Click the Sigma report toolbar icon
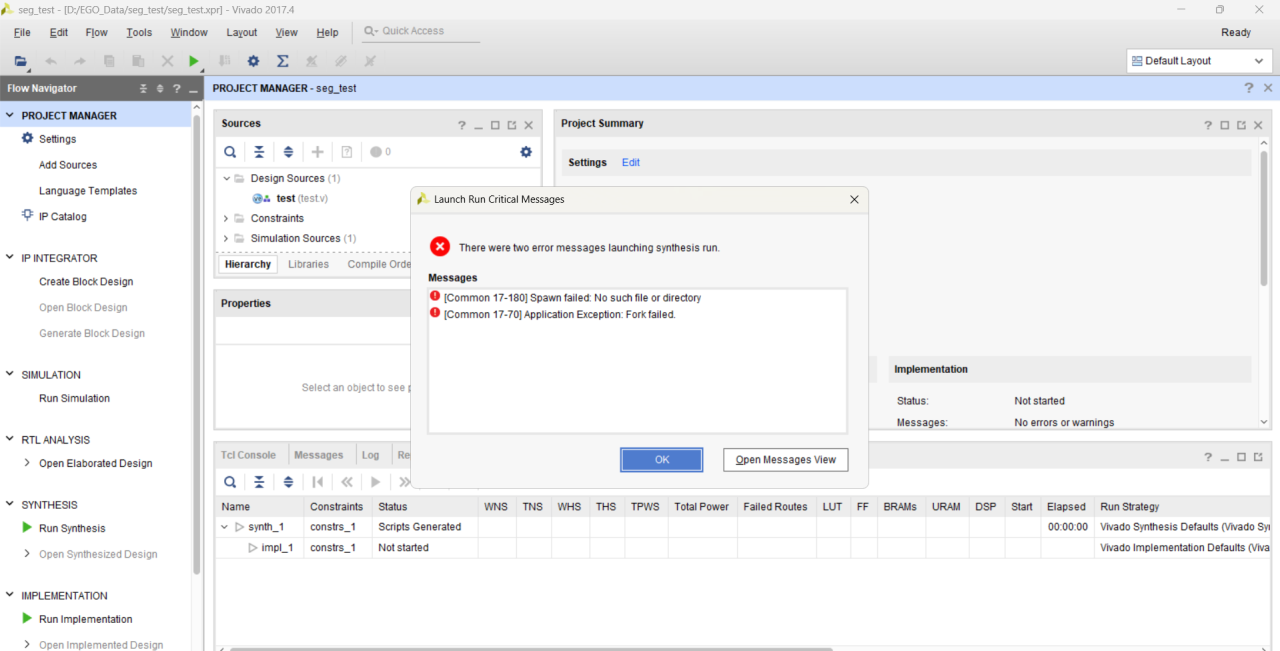This screenshot has width=1280, height=651. click(x=283, y=61)
